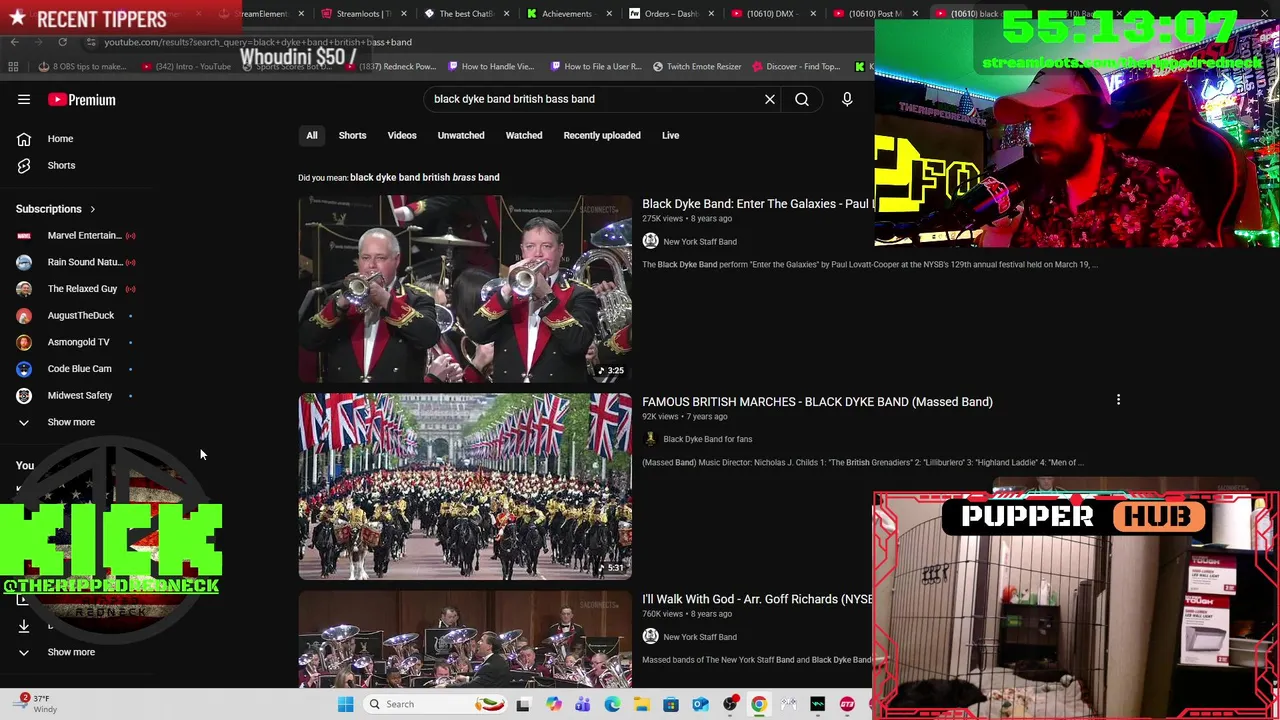Click the magnifying glass search button
The image size is (1280, 720).
coord(802,99)
